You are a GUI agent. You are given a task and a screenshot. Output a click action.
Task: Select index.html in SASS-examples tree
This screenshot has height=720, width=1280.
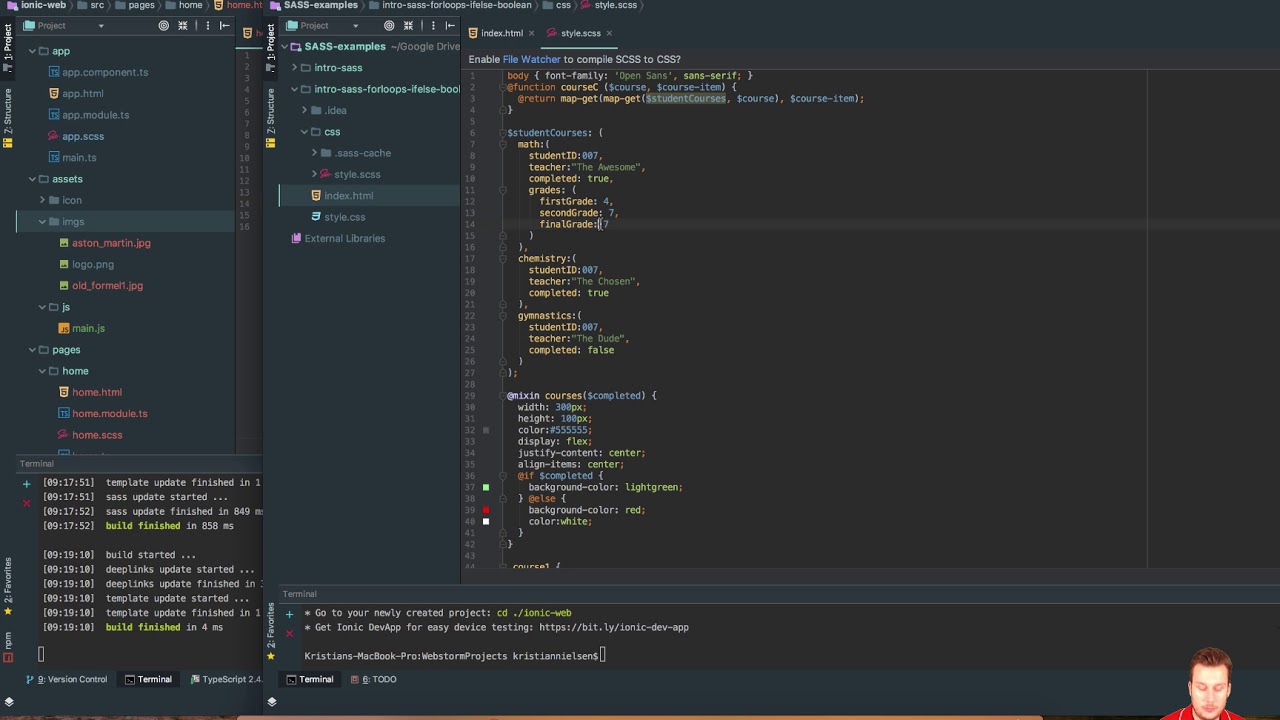click(348, 196)
